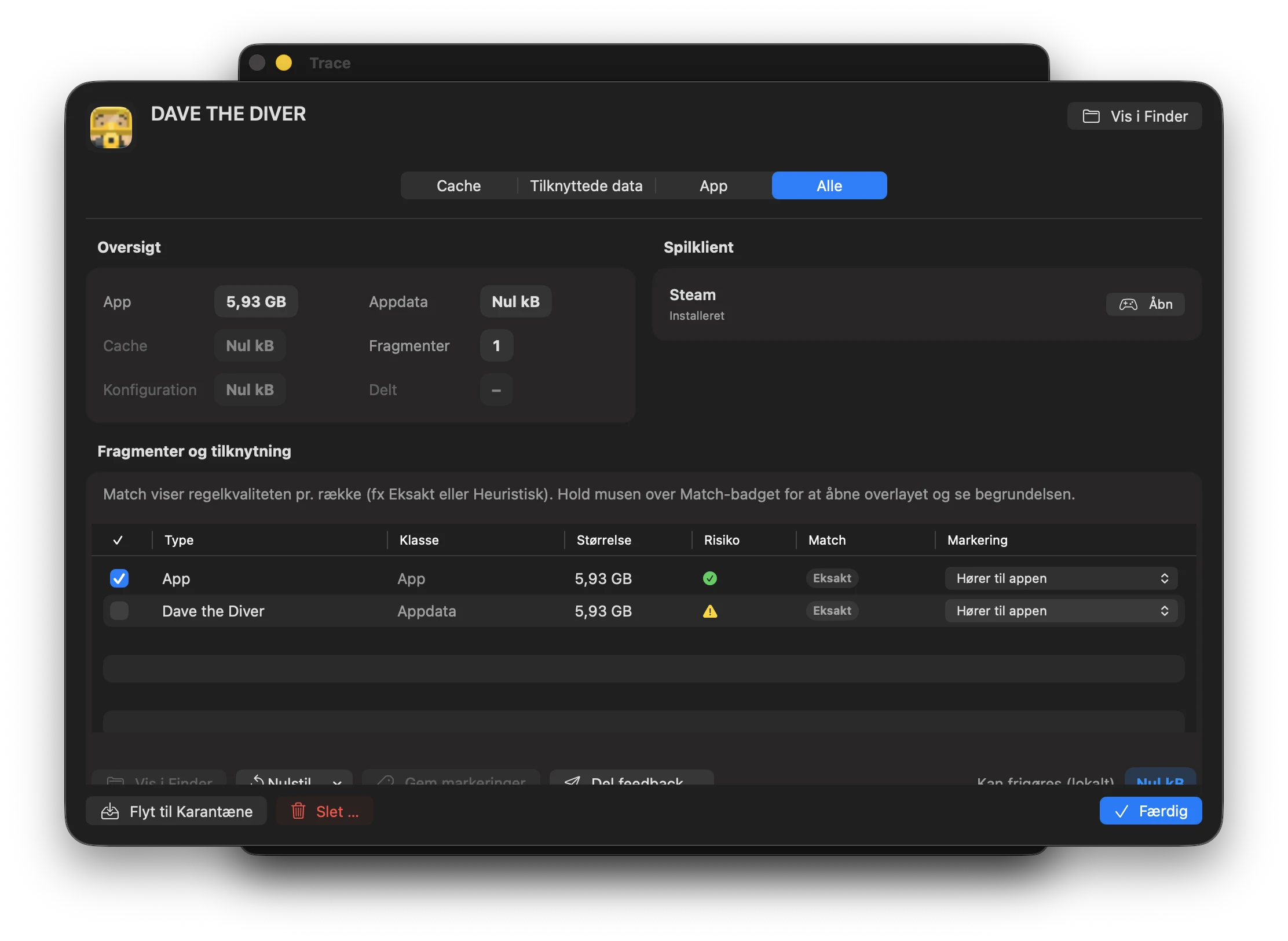This screenshot has width=1288, height=941.
Task: Switch to the Cache tab
Action: (459, 185)
